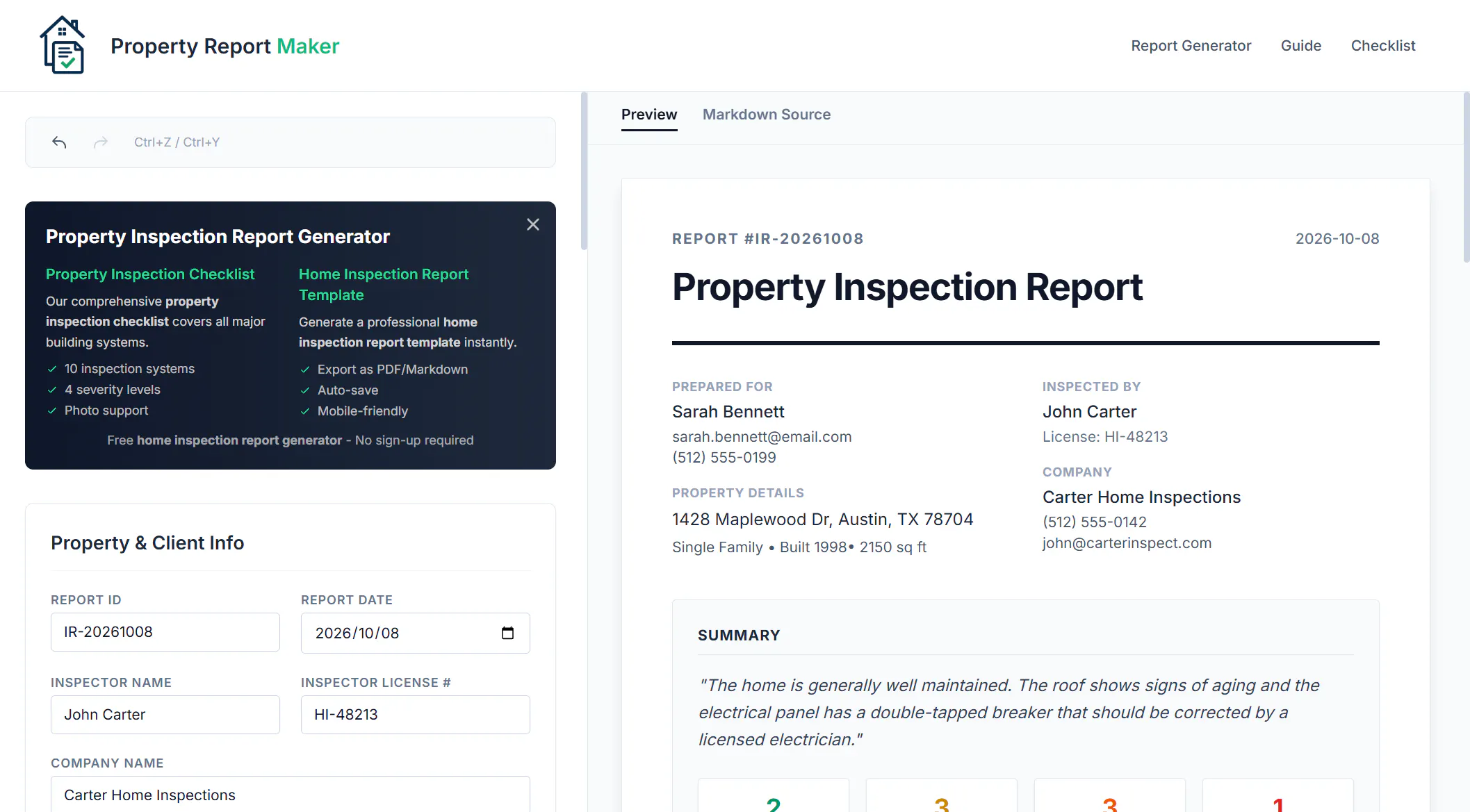1470x812 pixels.
Task: Edit the Inspector License # field HI-48213
Action: click(416, 715)
